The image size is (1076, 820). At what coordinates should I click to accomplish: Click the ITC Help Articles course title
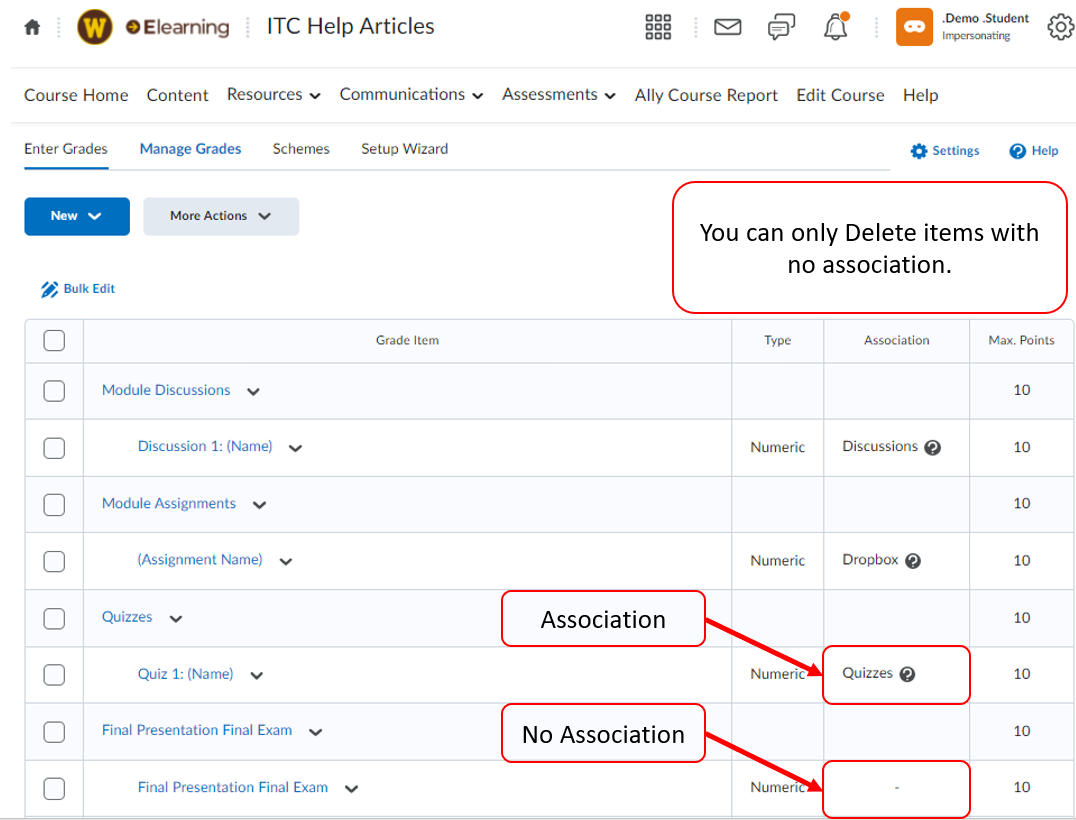[351, 26]
